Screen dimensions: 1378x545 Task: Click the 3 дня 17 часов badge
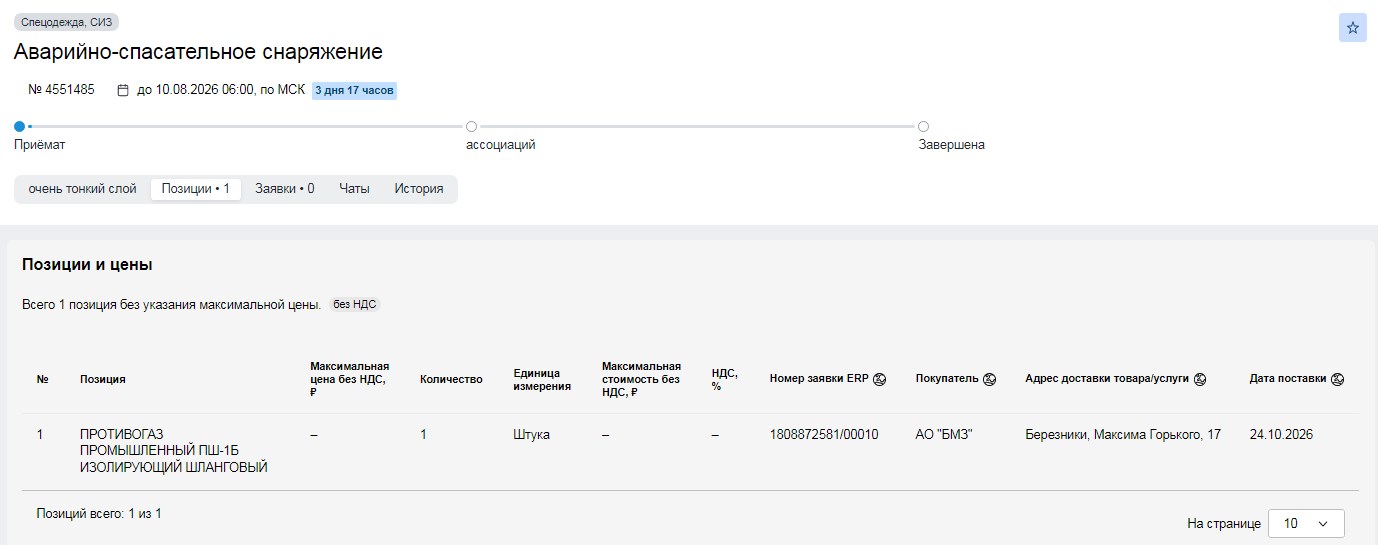click(x=355, y=90)
